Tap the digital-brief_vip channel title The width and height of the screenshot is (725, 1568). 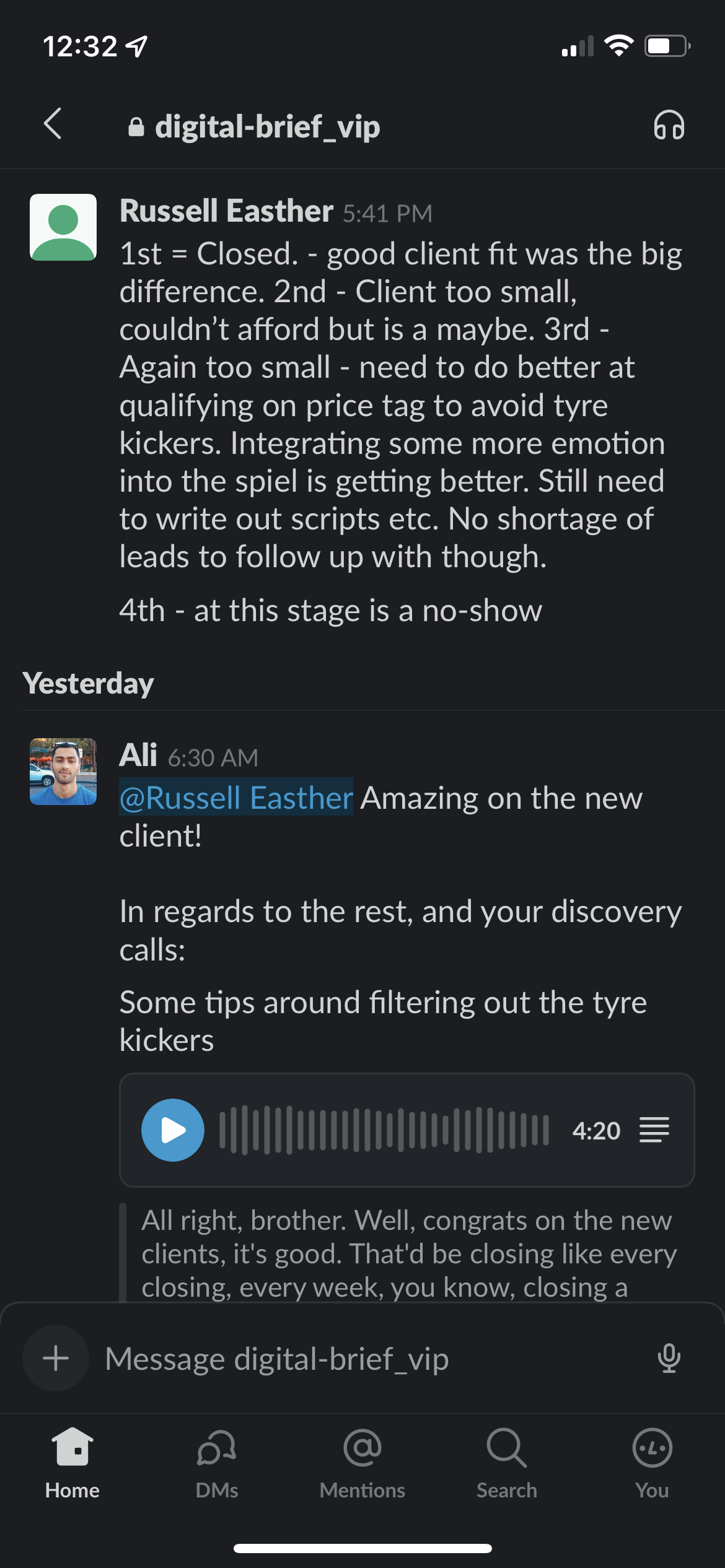click(x=266, y=127)
